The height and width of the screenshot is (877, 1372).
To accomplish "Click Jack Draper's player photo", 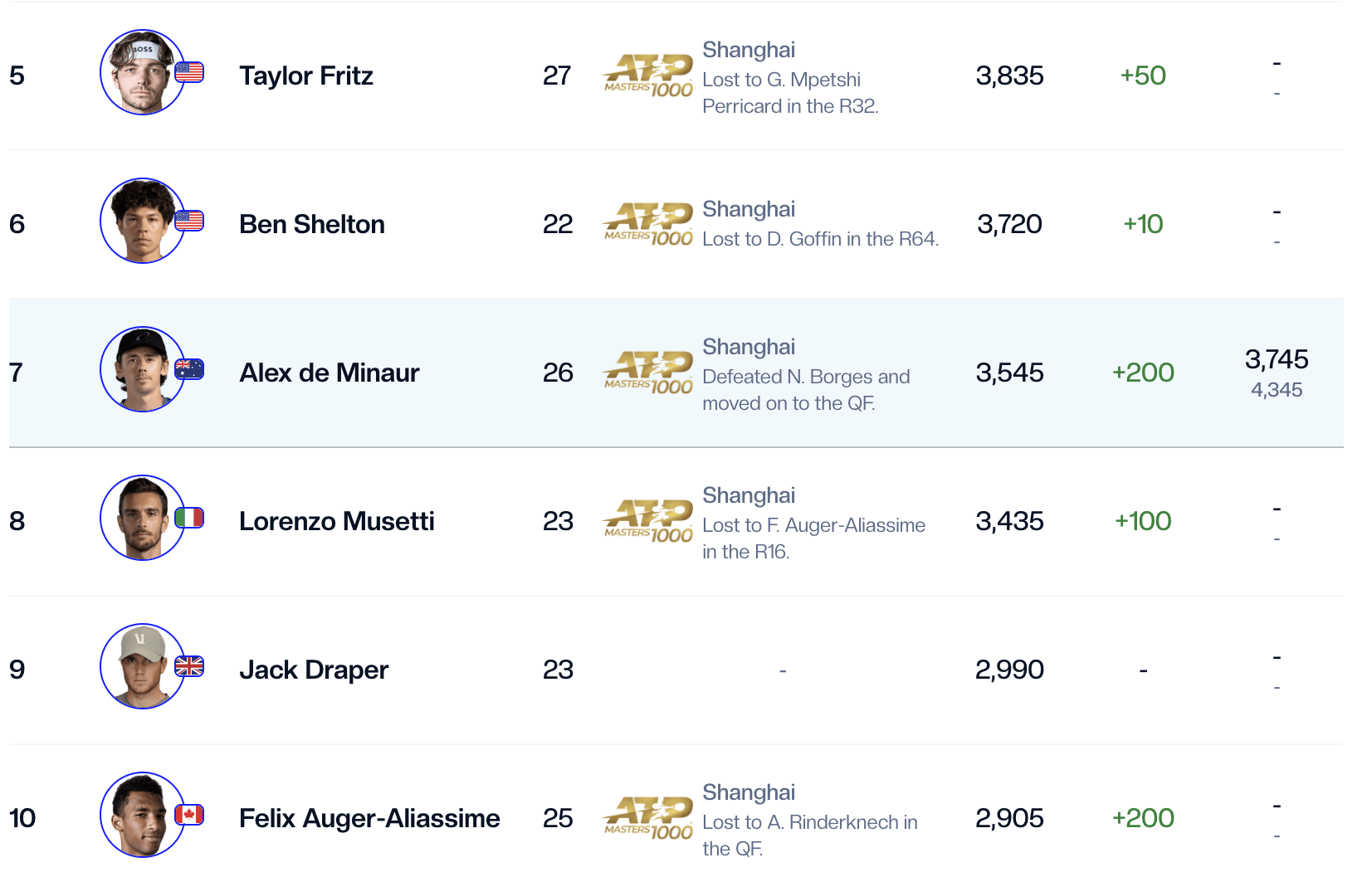I will pos(142,667).
